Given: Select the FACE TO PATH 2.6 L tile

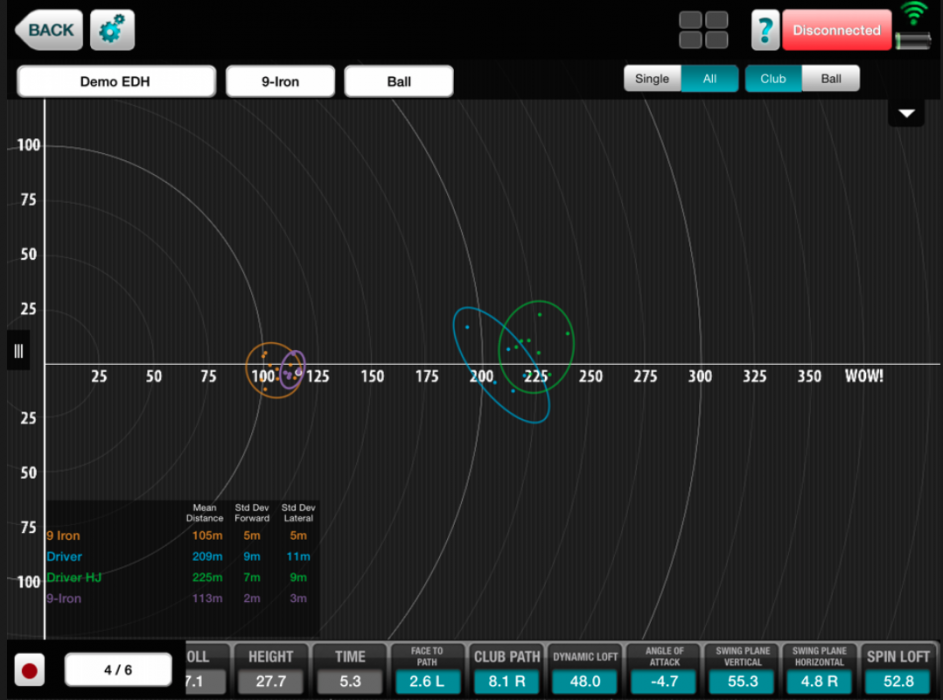Looking at the screenshot, I should pos(427,669).
